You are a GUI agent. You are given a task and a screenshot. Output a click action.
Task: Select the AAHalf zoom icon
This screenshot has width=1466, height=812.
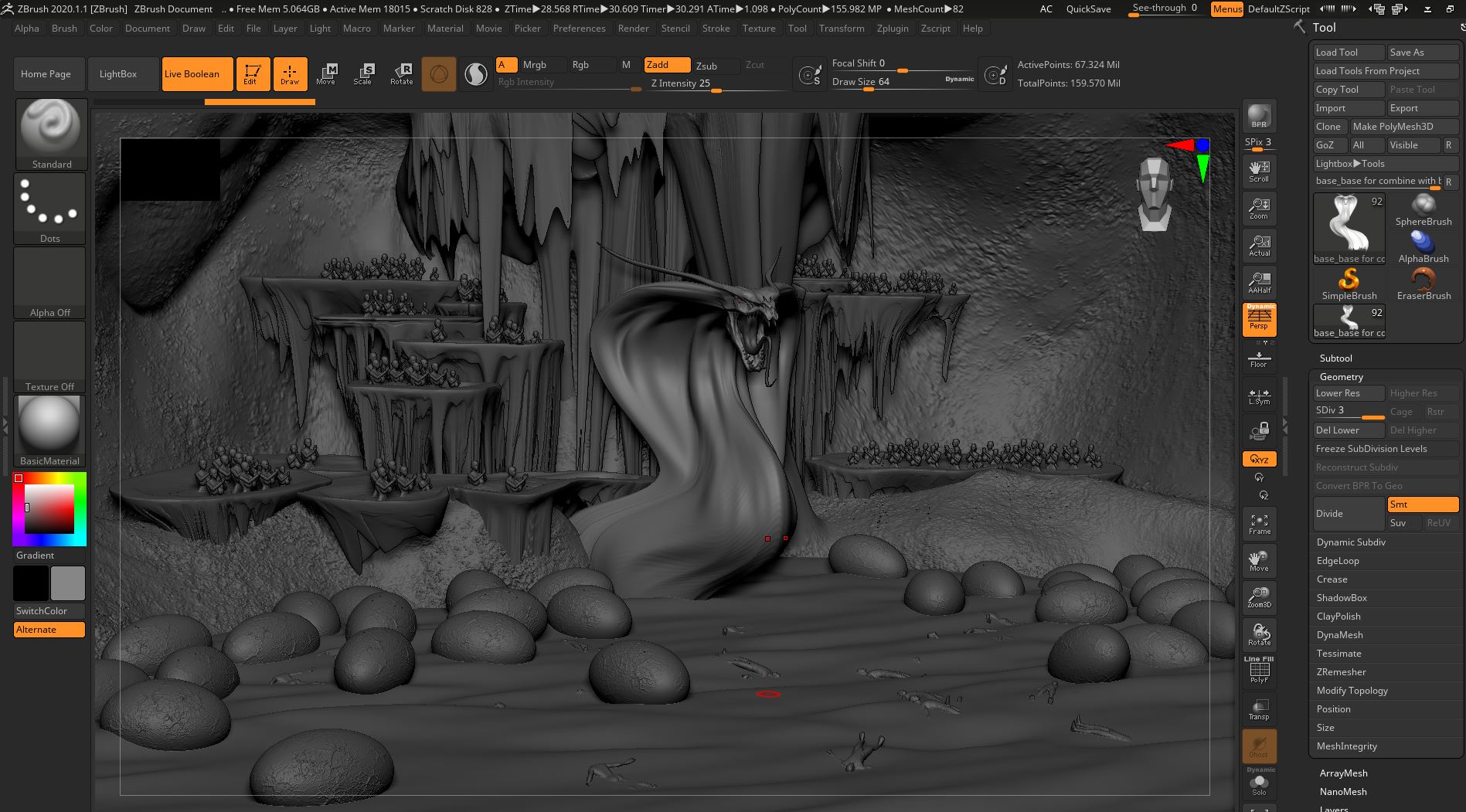point(1259,283)
